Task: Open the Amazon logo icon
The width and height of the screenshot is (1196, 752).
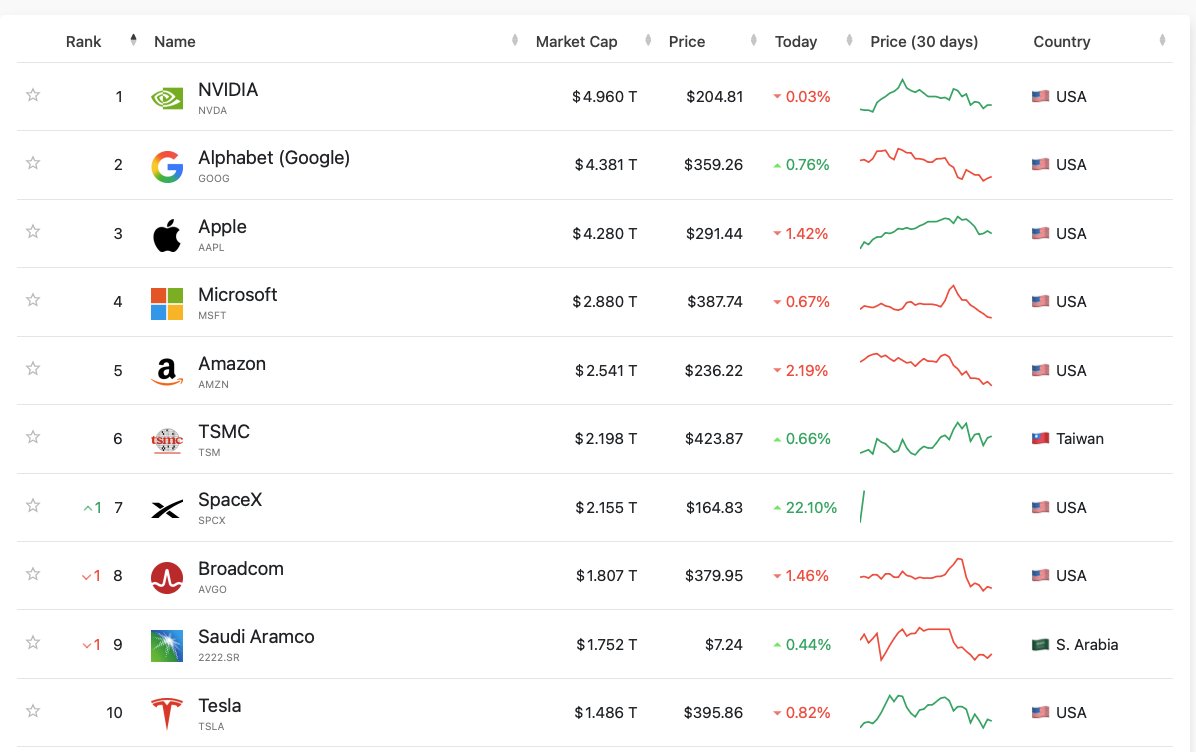Action: point(167,372)
